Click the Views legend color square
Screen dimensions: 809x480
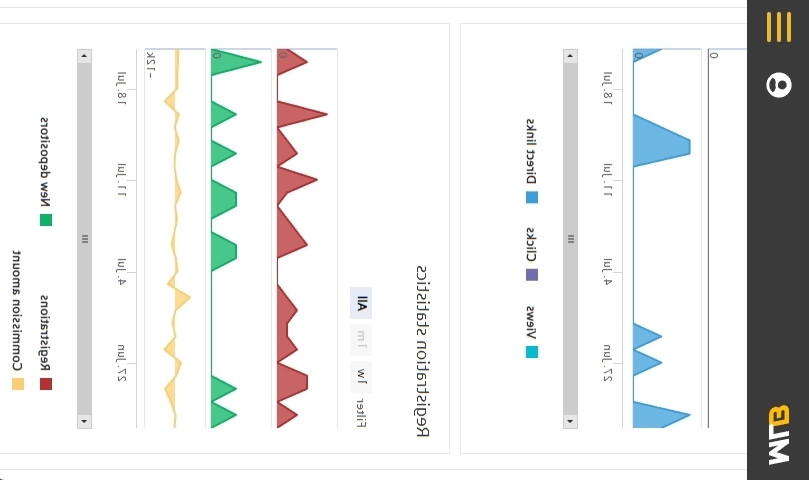[x=532, y=351]
